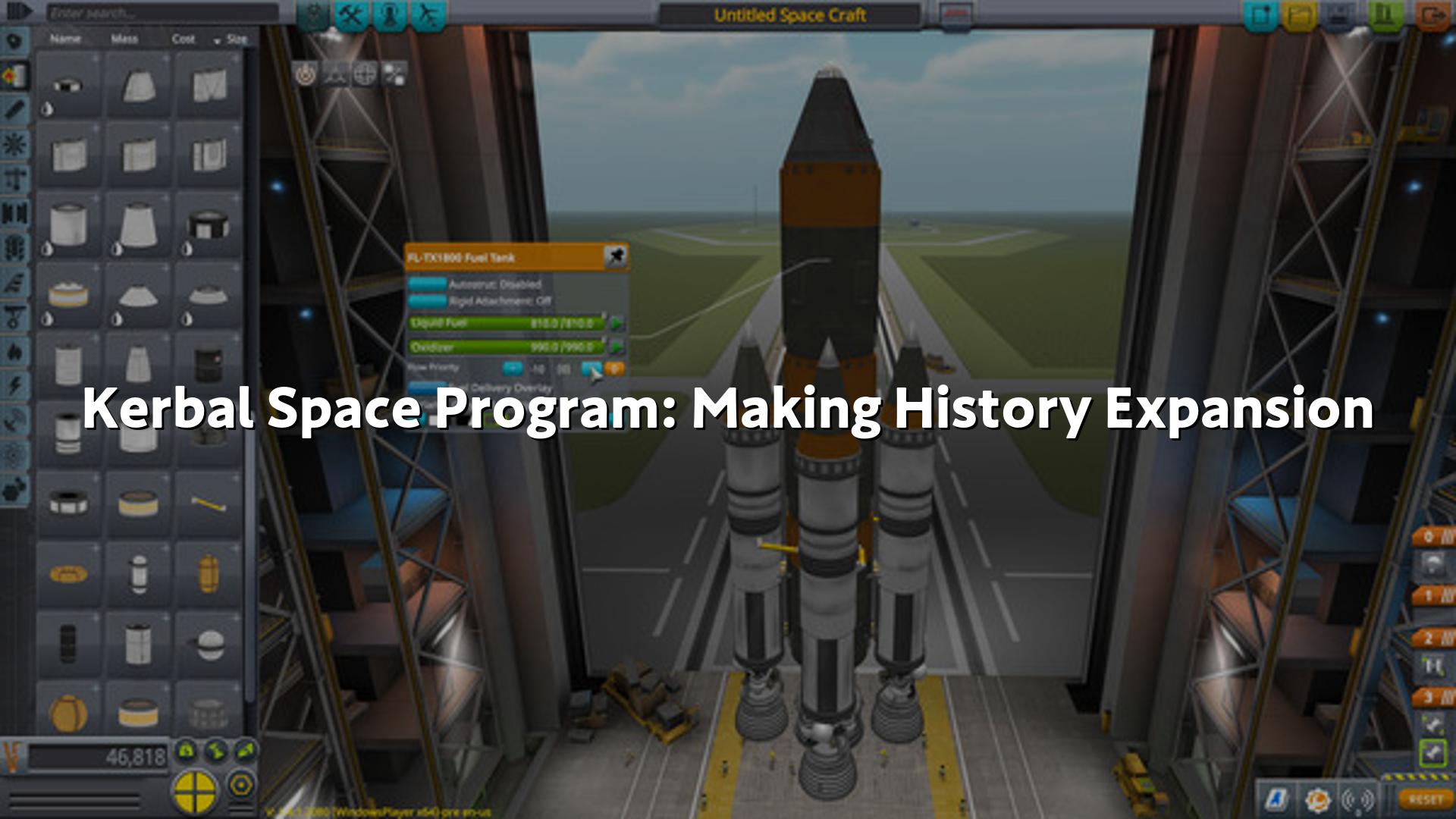The image size is (1456, 819).
Task: Sort parts by Cost
Action: [184, 39]
